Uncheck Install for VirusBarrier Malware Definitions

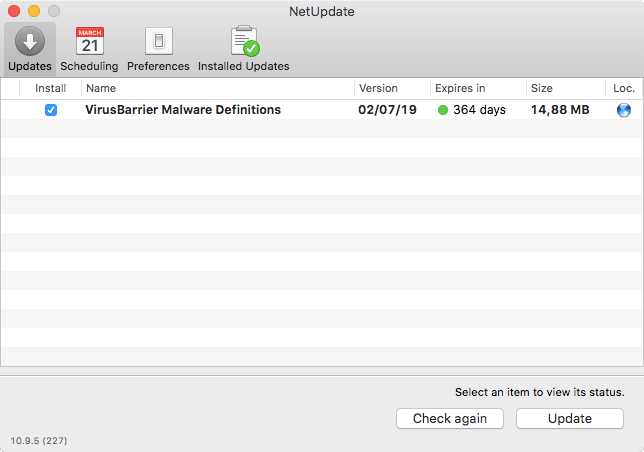[x=51, y=110]
